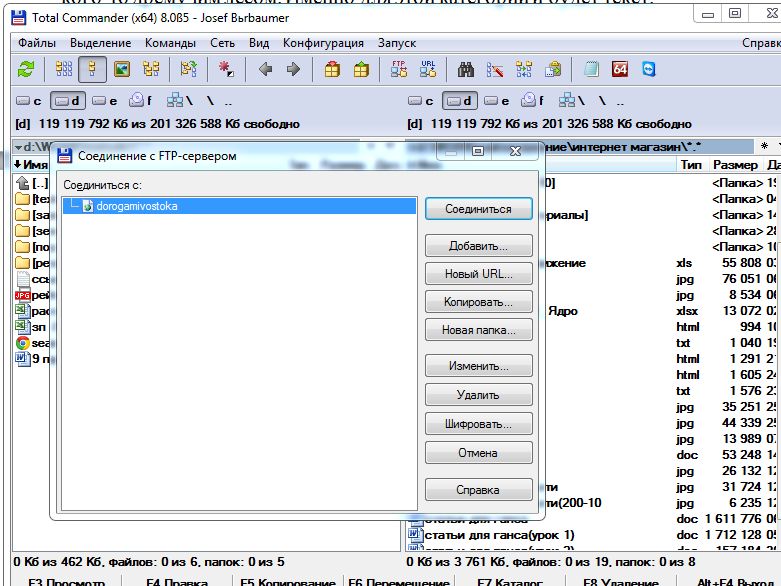Select optical drive f in left panel
781x586 pixels.
pos(140,101)
